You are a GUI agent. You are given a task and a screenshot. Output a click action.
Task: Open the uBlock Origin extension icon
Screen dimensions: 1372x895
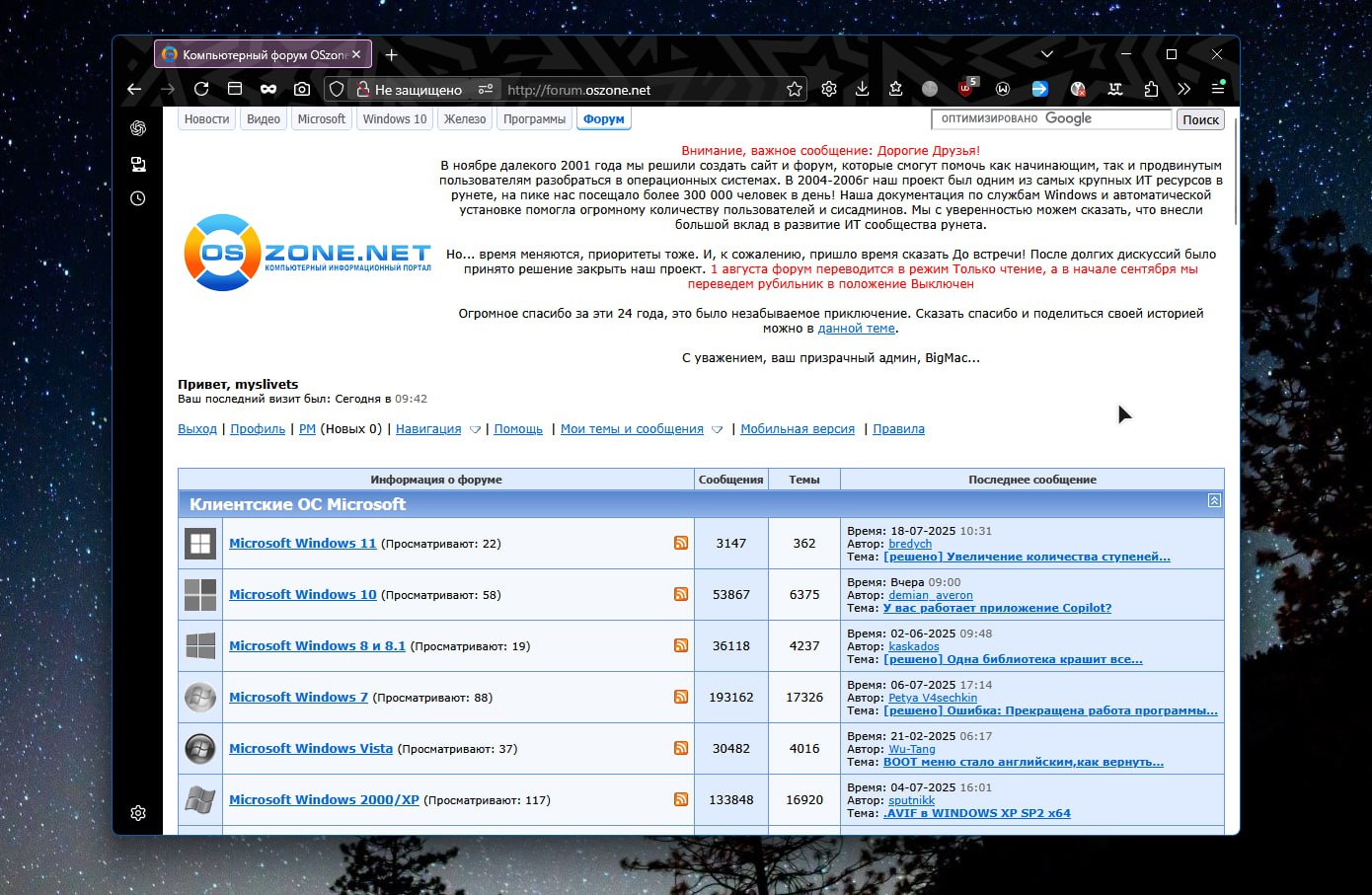(967, 89)
